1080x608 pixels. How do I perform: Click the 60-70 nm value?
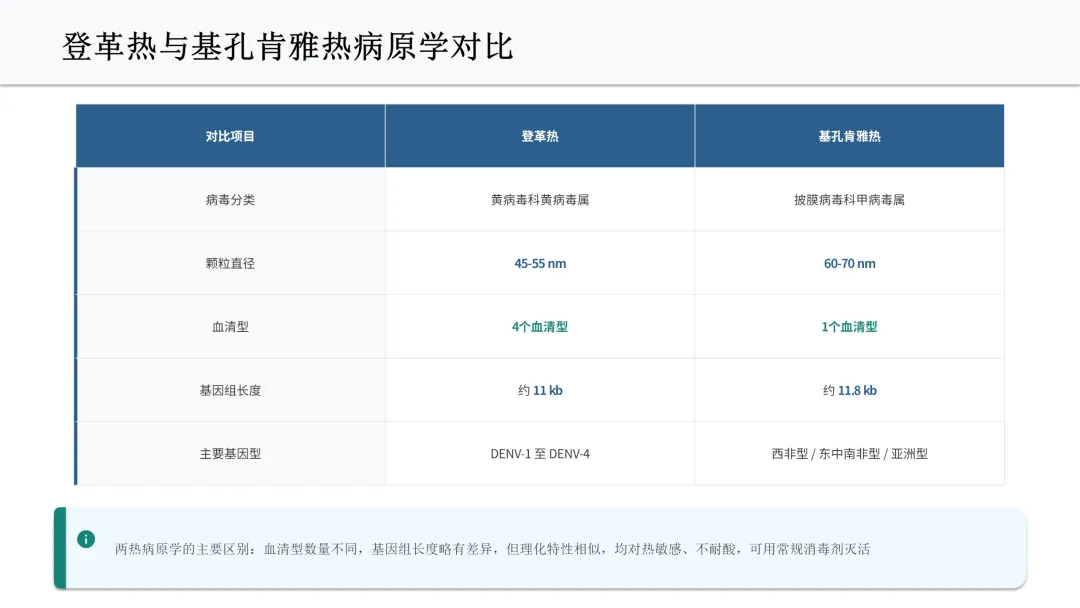click(849, 263)
